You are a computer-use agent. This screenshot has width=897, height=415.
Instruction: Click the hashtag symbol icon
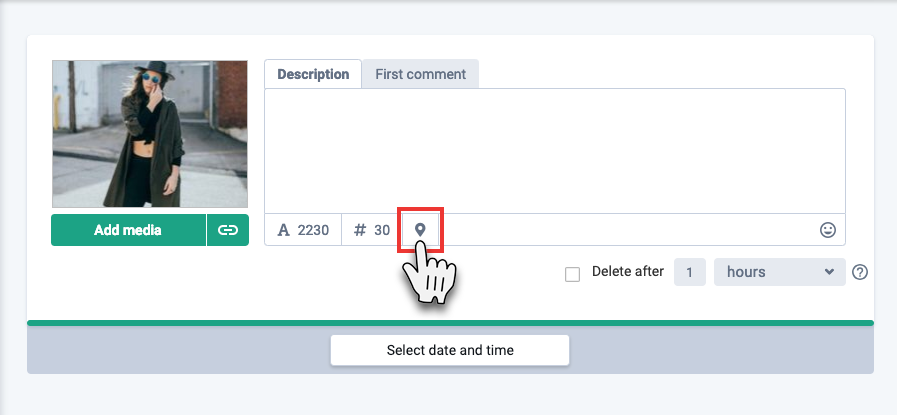[x=360, y=230]
